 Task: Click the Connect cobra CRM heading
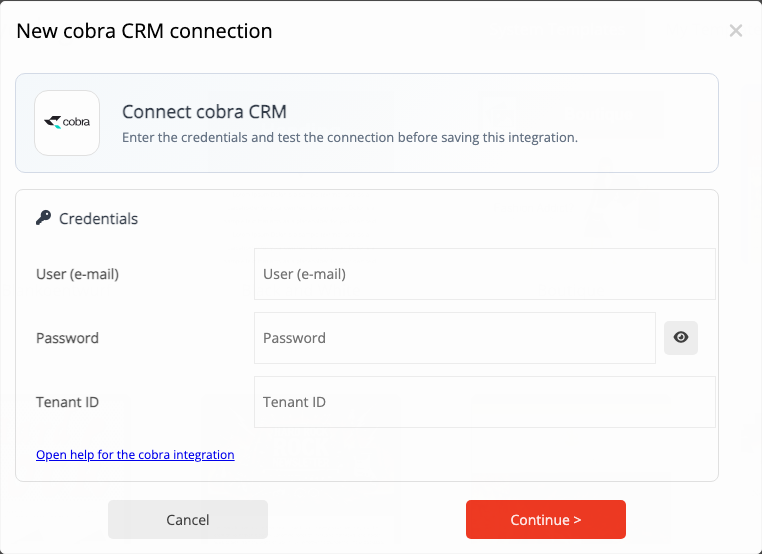(204, 112)
